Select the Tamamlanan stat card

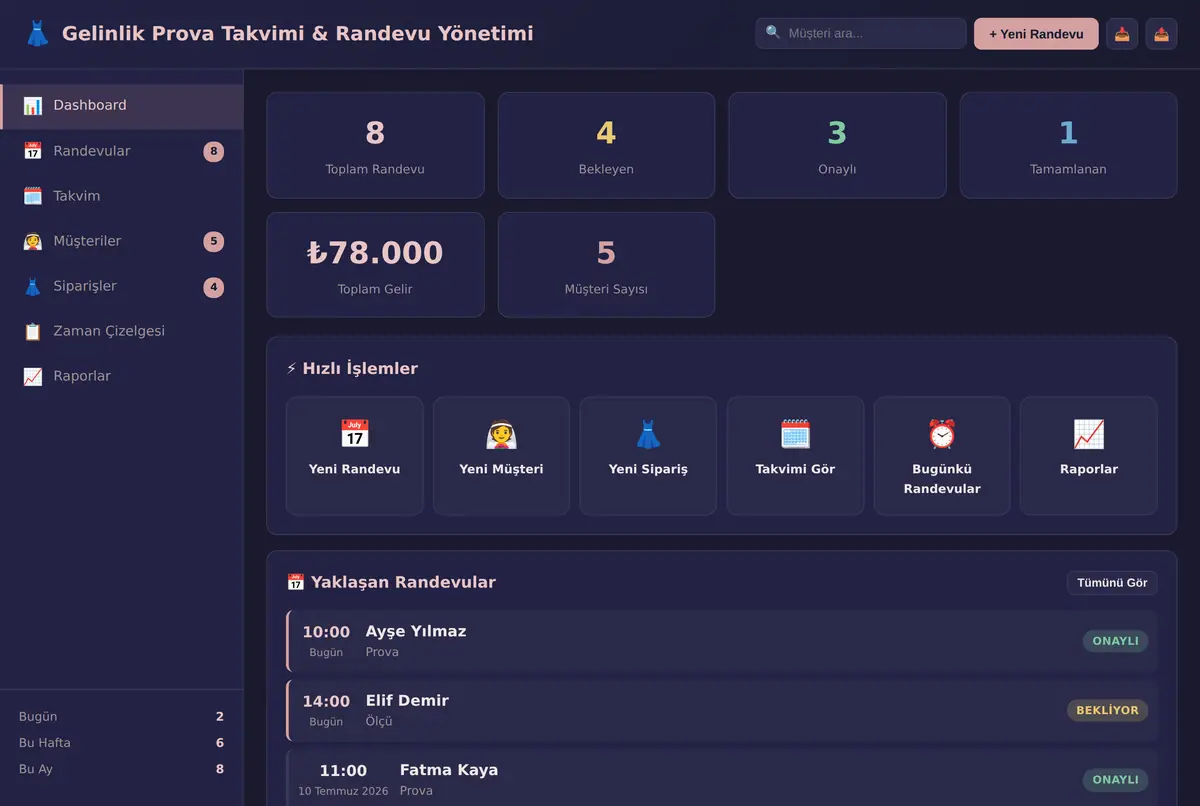[x=1068, y=146]
